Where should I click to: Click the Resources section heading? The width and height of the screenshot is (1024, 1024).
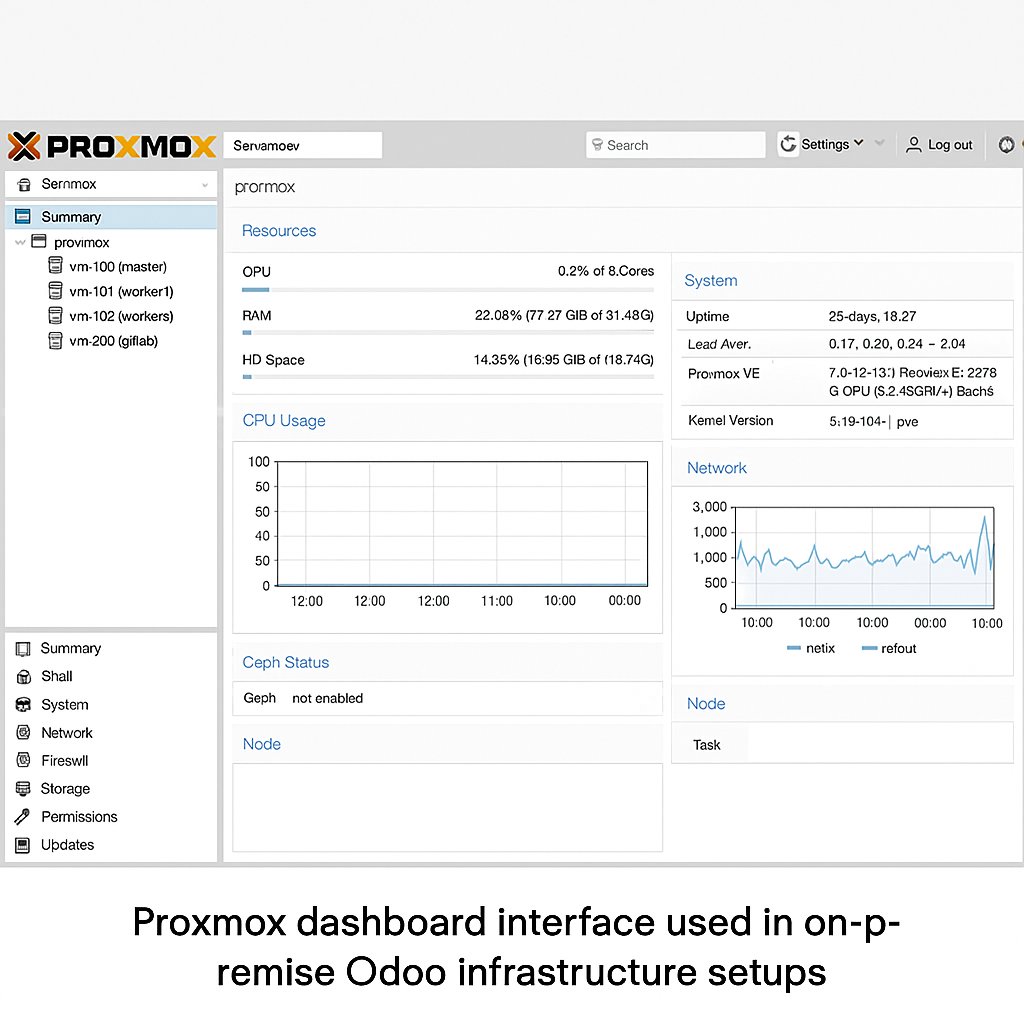[279, 231]
